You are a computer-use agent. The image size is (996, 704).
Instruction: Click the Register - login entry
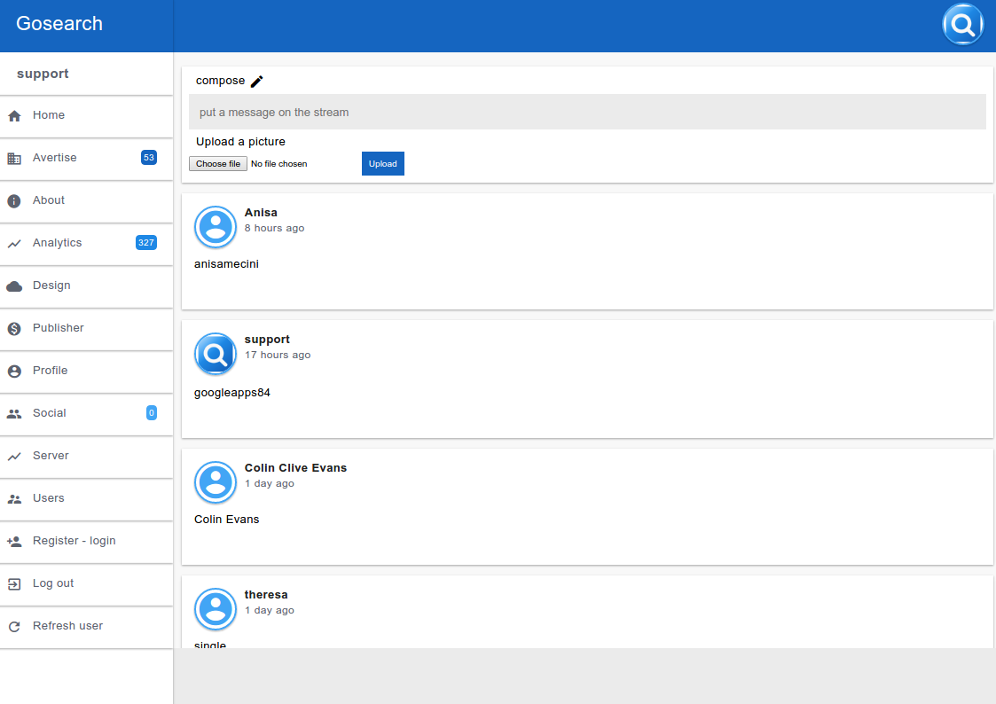[74, 541]
